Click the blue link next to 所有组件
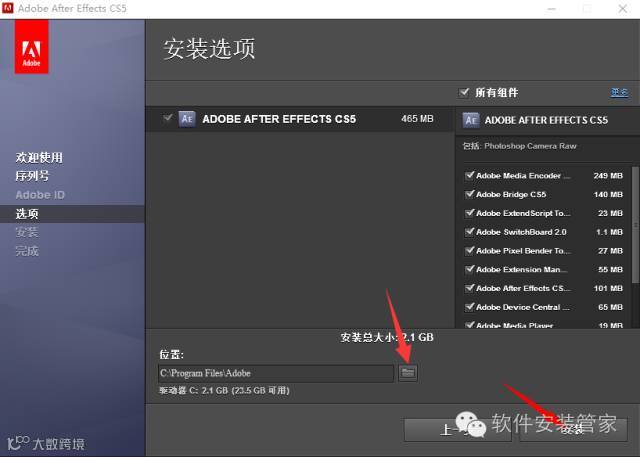Image resolution: width=640 pixels, height=457 pixels. pyautogui.click(x=619, y=93)
